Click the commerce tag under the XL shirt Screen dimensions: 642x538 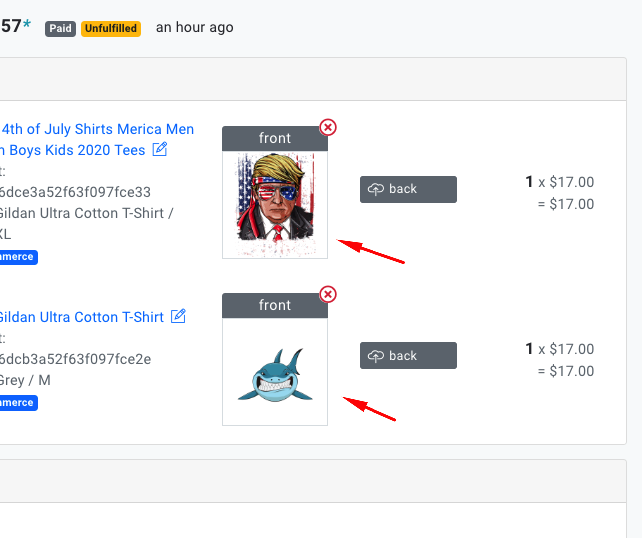tap(19, 257)
